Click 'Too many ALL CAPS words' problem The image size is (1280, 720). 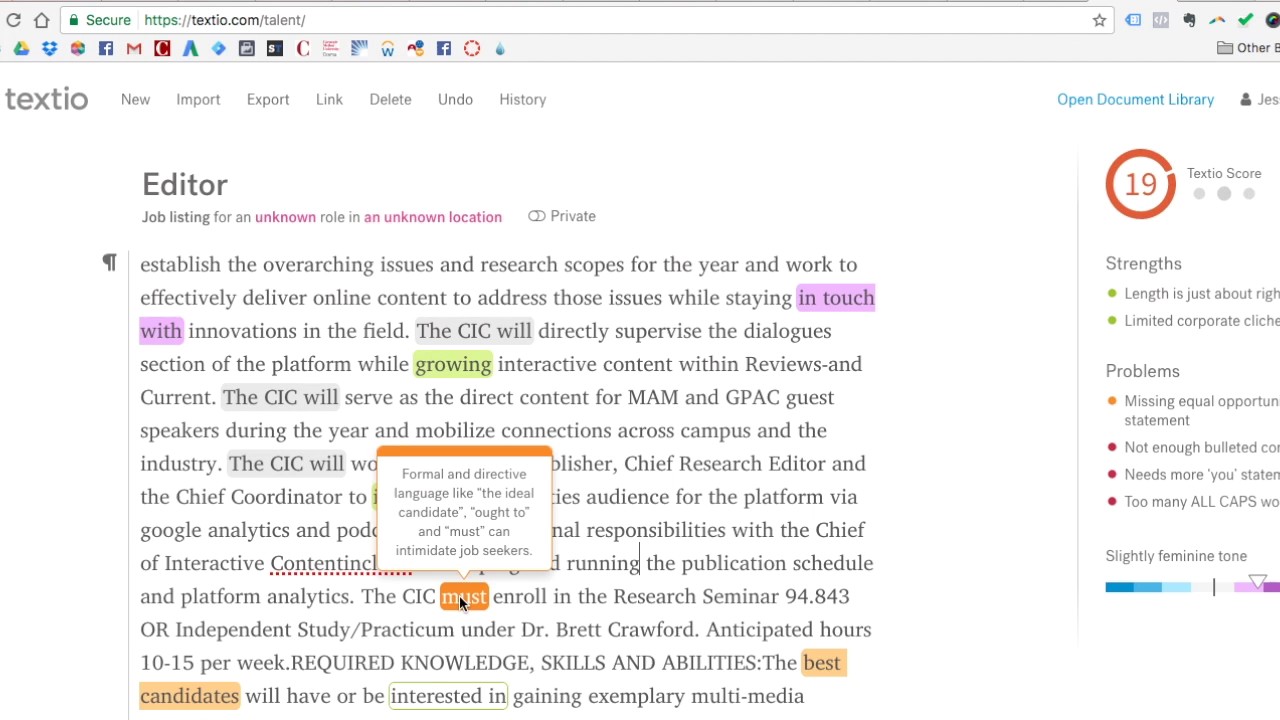point(1201,502)
